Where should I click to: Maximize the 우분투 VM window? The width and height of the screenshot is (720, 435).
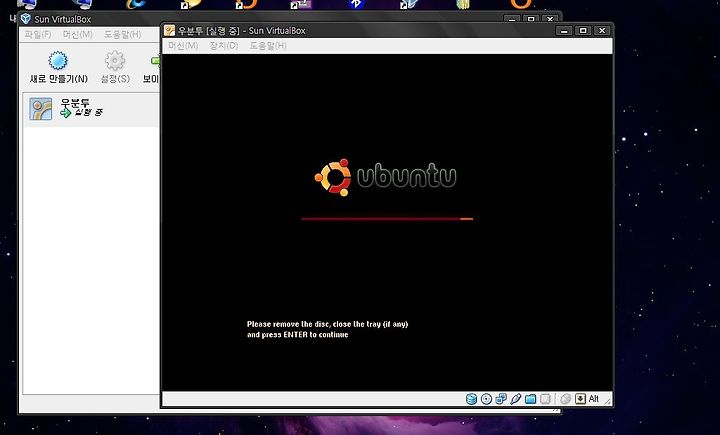pos(583,30)
